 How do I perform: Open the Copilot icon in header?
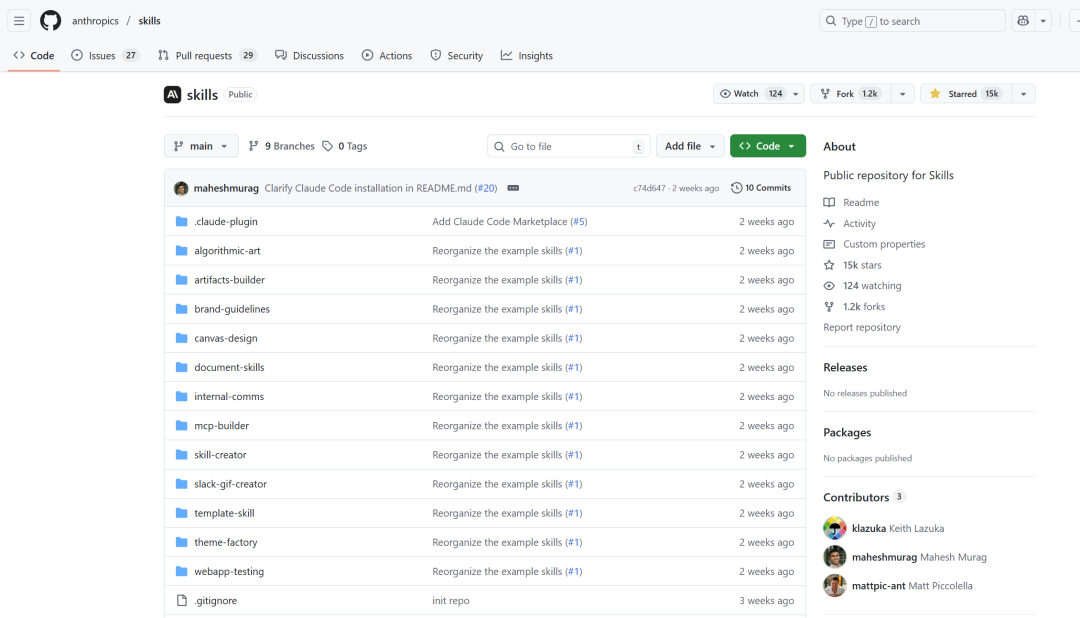pyautogui.click(x=1023, y=21)
